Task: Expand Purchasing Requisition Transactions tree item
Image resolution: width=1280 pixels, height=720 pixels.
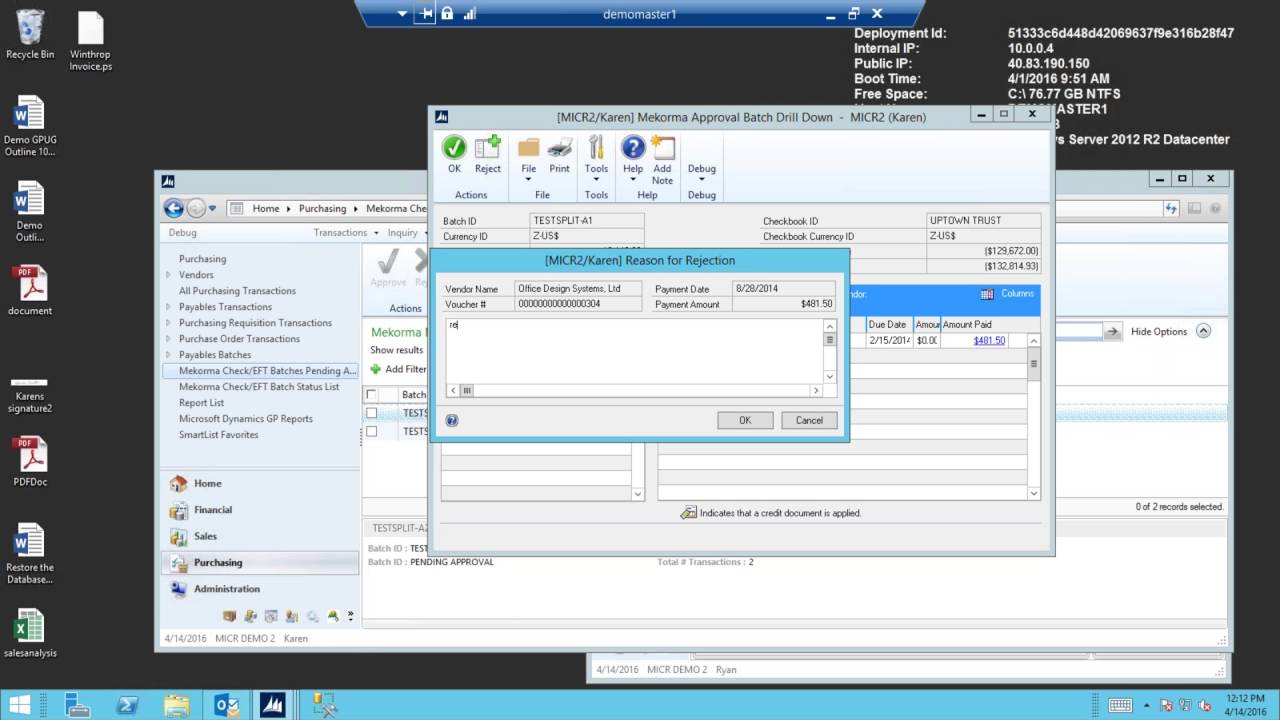Action: tap(168, 323)
